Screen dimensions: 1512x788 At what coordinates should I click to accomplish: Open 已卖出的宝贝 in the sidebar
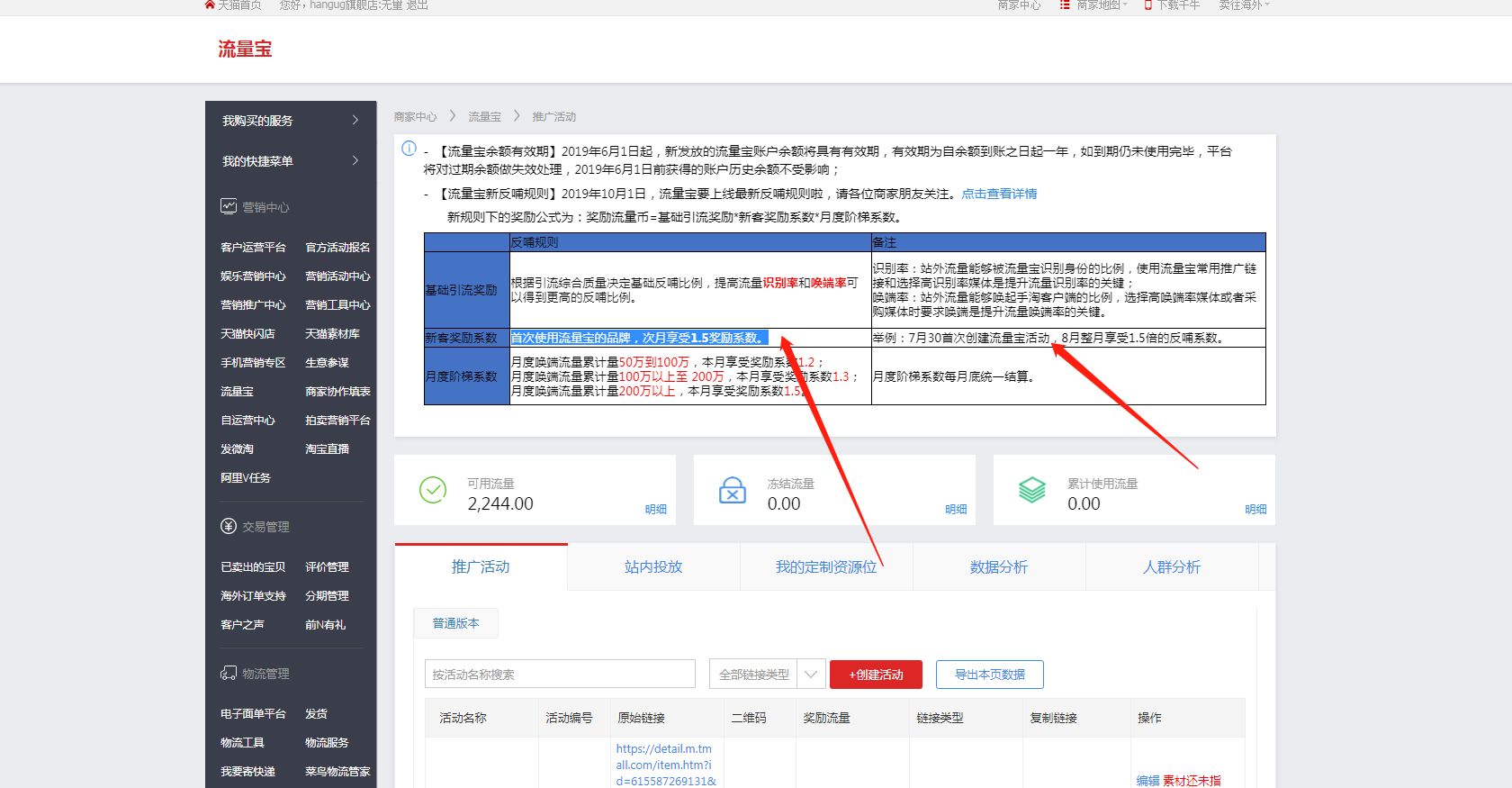click(253, 566)
